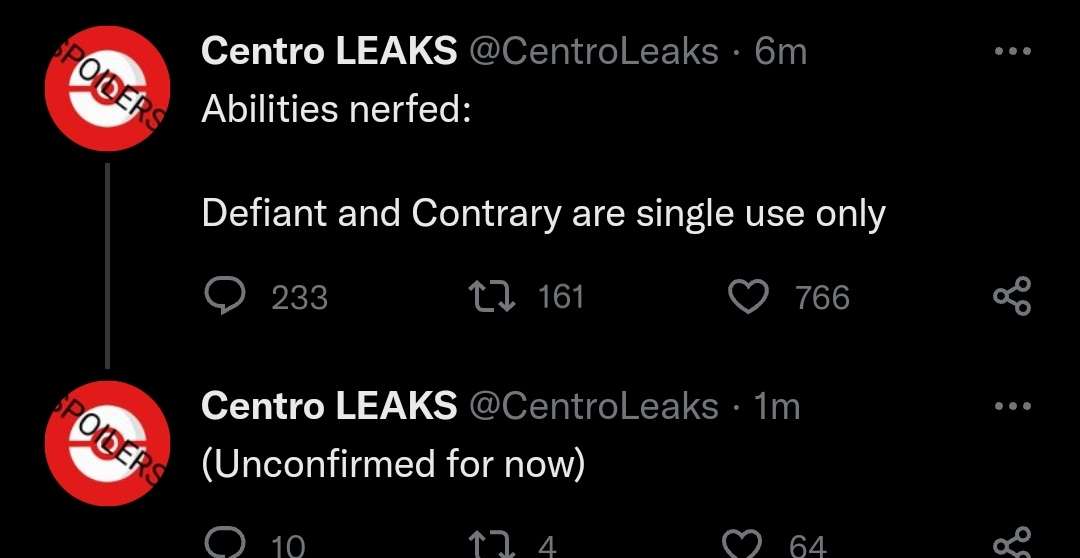Open the 1m timestamp link
The image size is (1080, 558).
[x=777, y=406]
